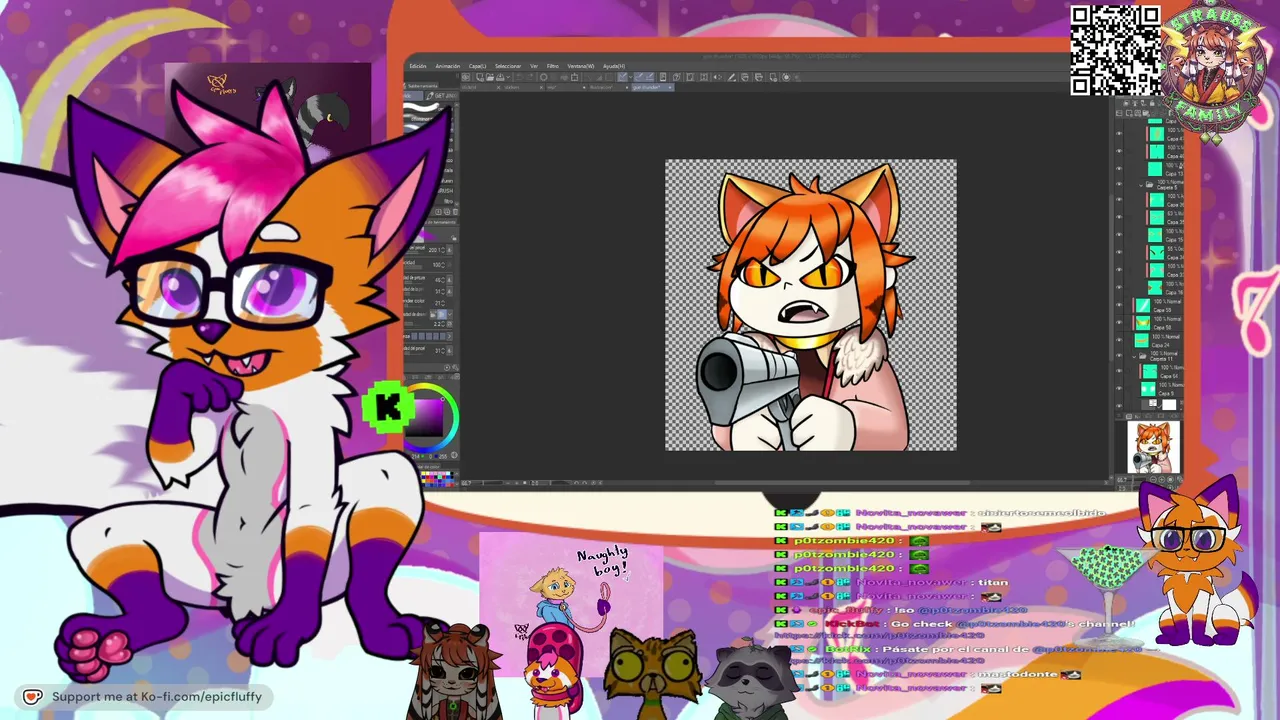
Task: Select the Capa 64 layer thumbnail
Action: pos(1149,371)
